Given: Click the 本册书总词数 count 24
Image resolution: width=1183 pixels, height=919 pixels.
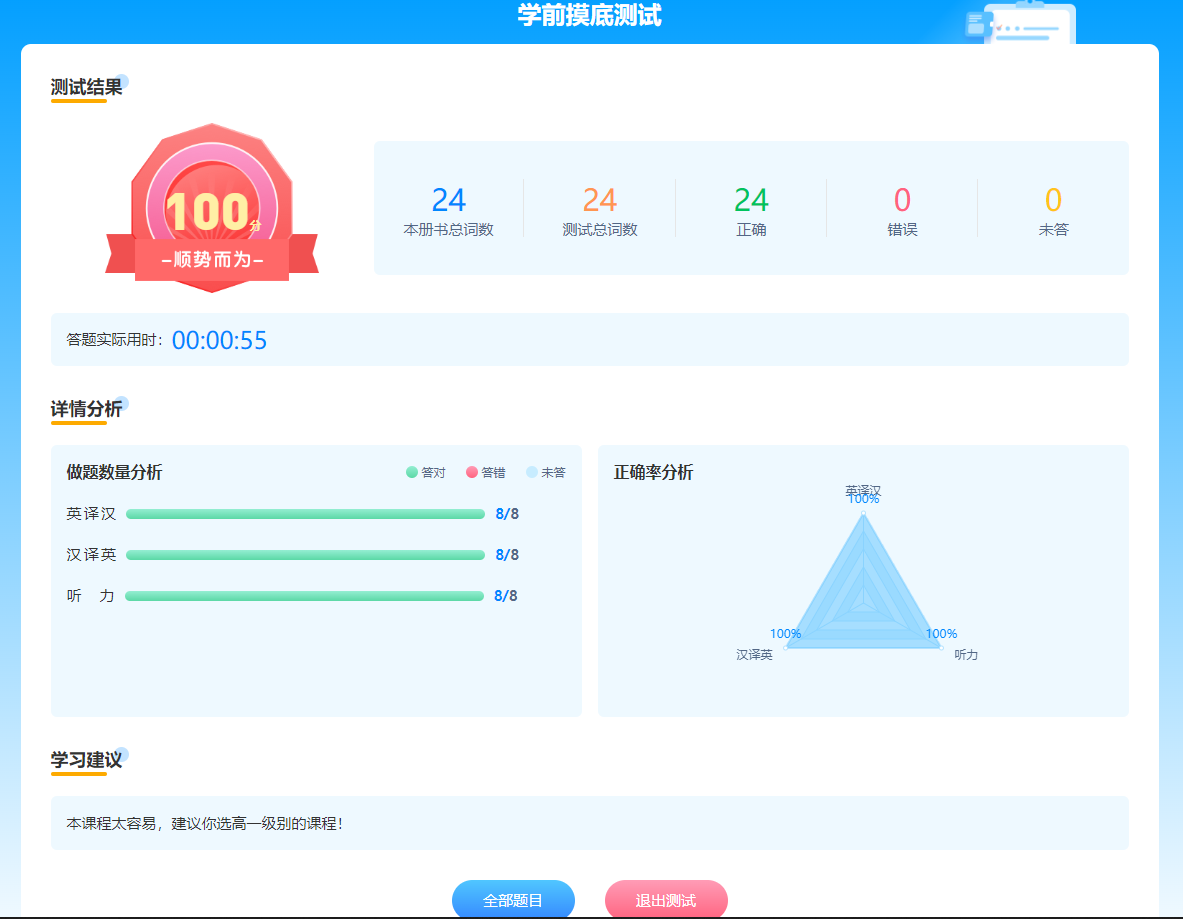Looking at the screenshot, I should pos(448,201).
